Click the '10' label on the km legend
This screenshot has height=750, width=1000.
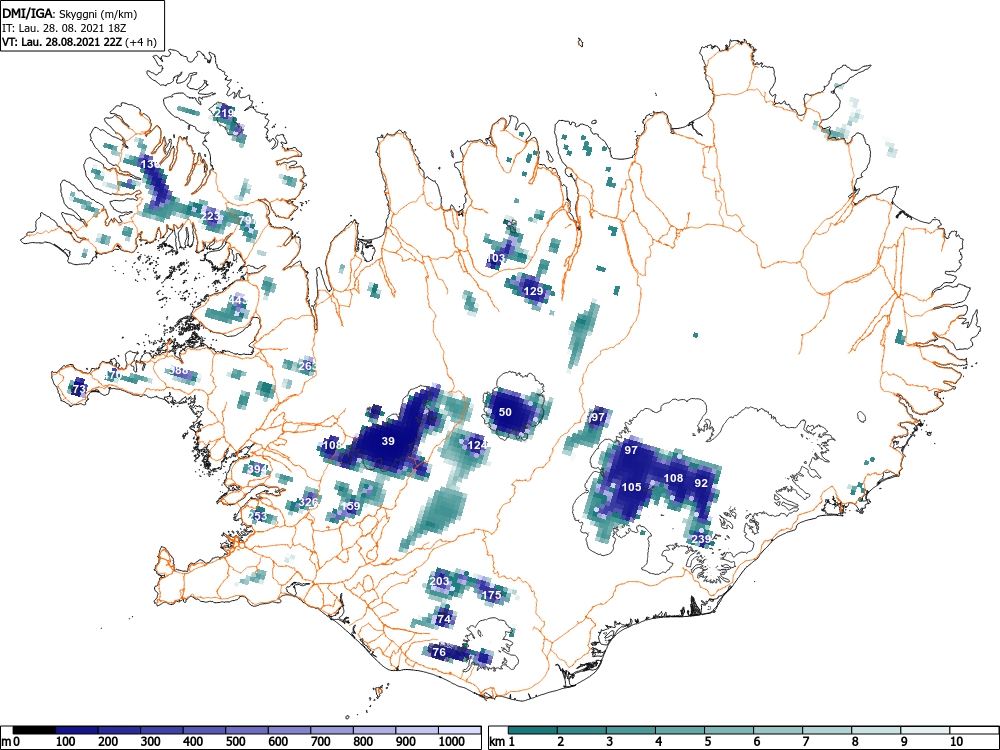coord(956,742)
